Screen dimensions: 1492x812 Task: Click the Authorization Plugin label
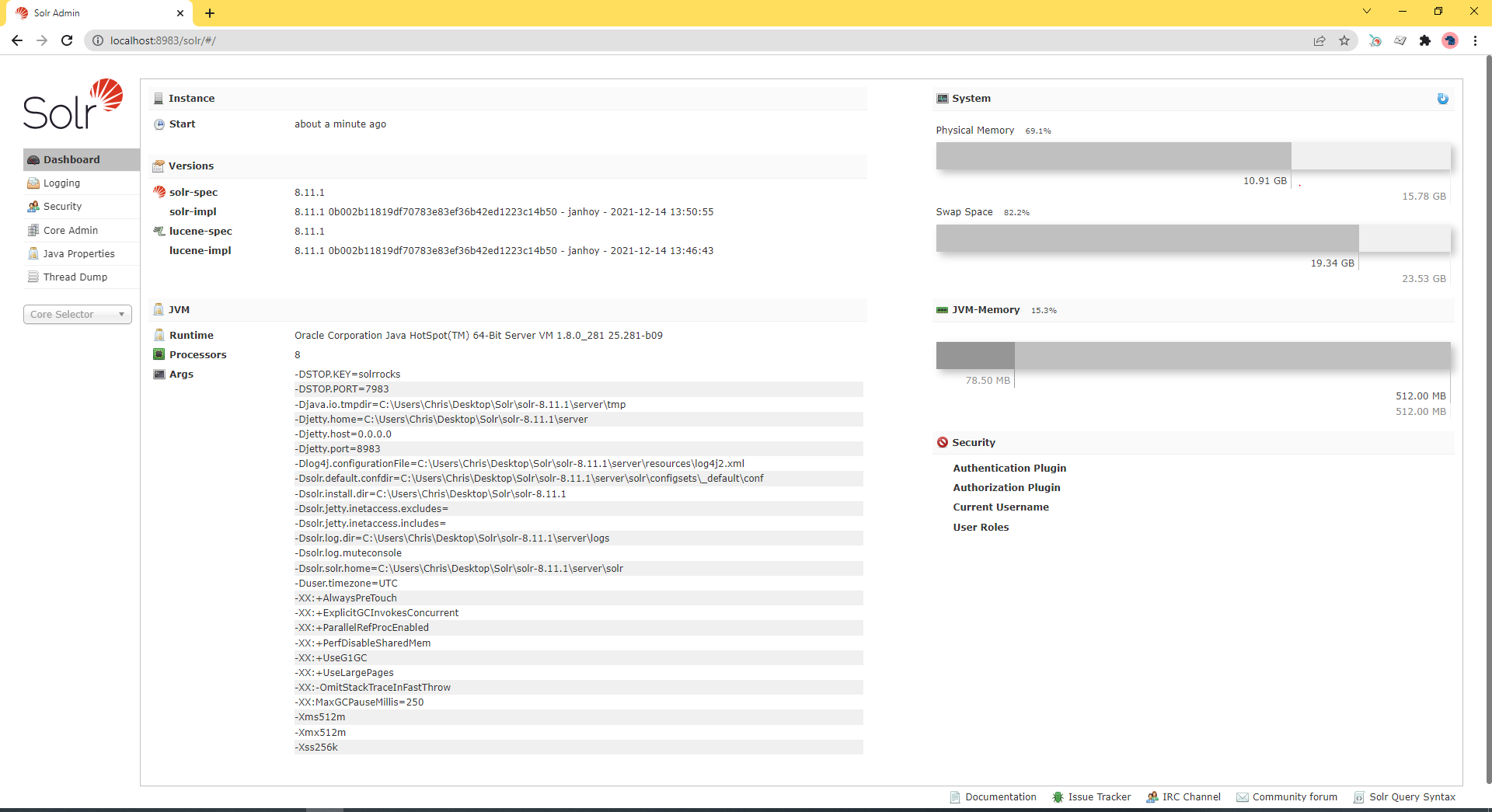pos(1006,487)
